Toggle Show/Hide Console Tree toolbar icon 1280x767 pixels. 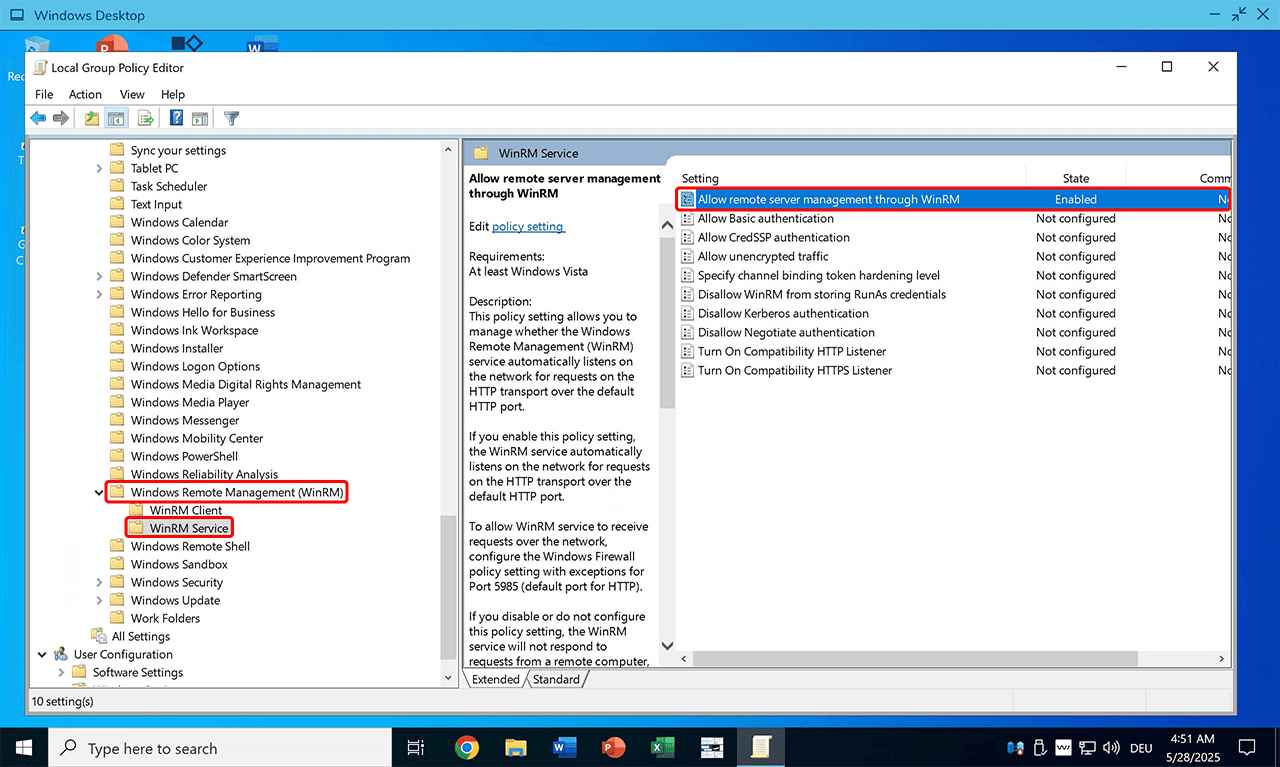117,118
